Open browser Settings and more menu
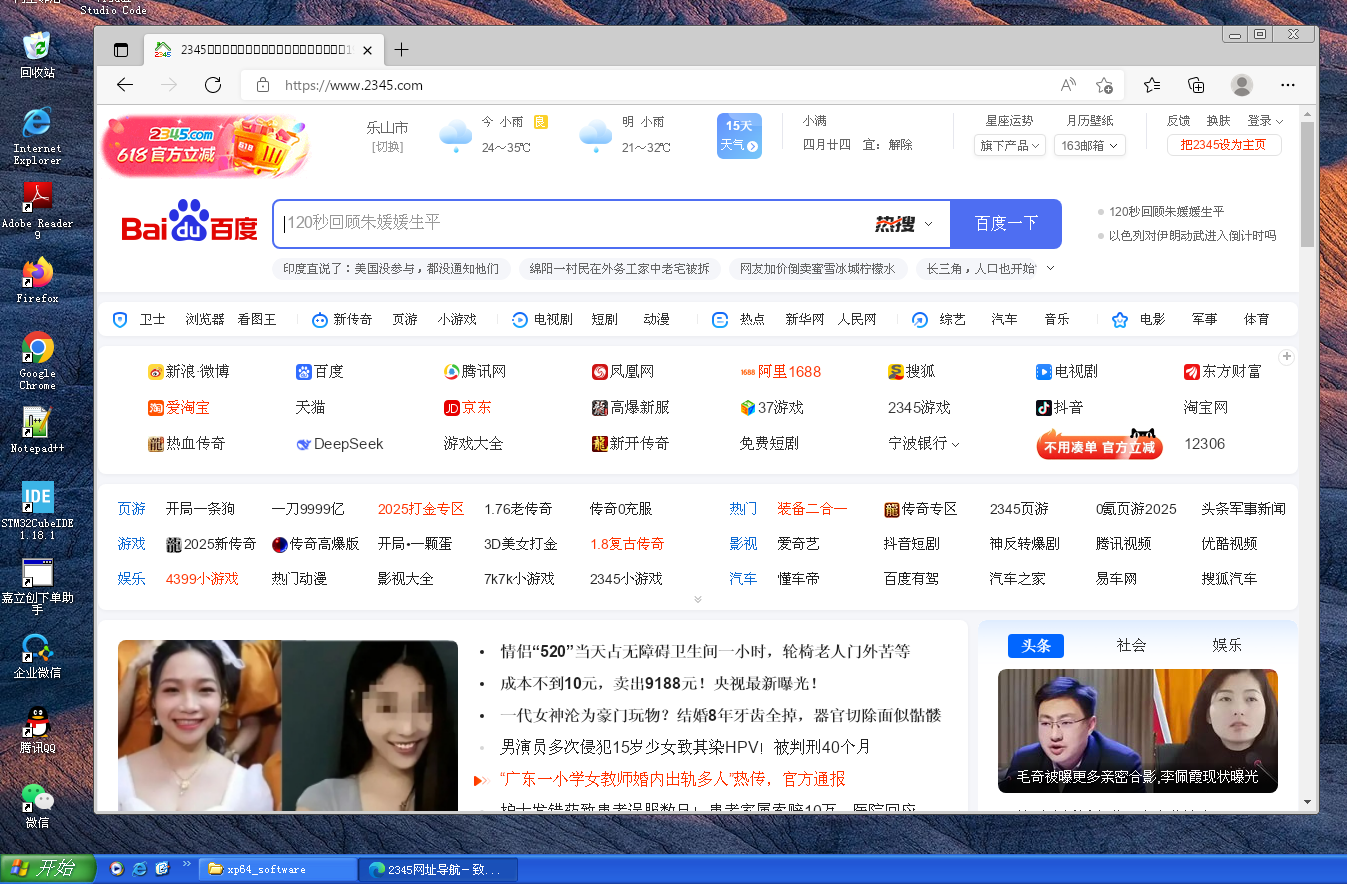1347x884 pixels. pyautogui.click(x=1288, y=85)
